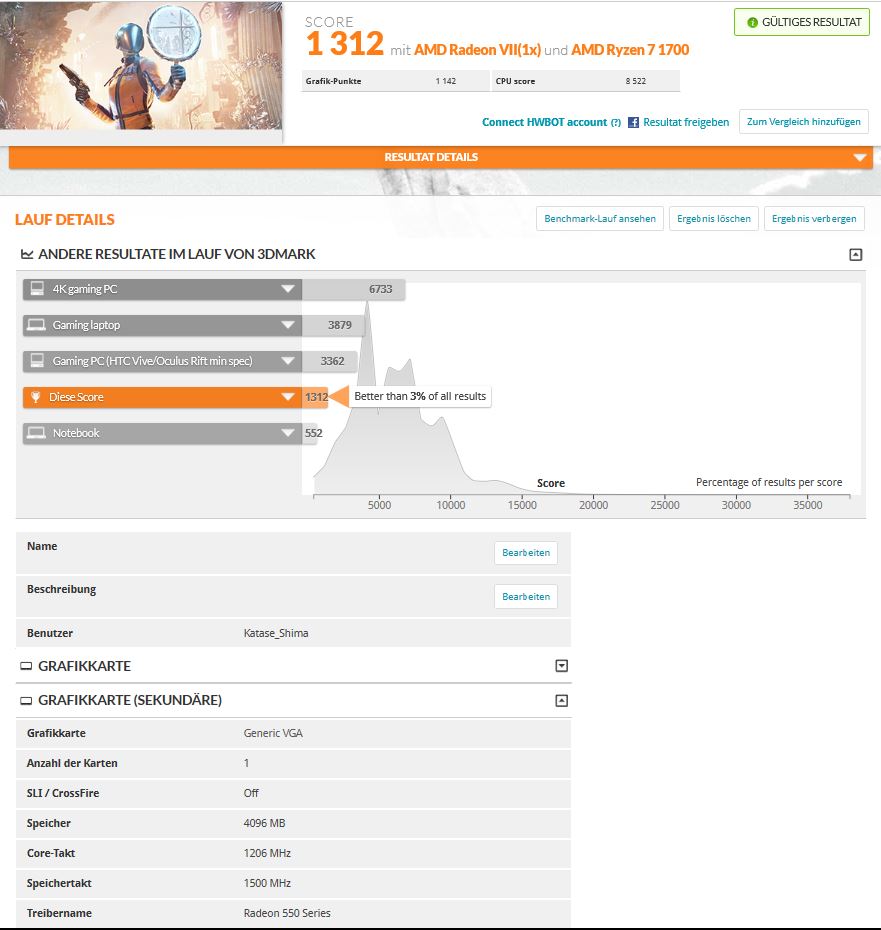The height and width of the screenshot is (930, 881).
Task: Click the Radeon 550 Series driver name
Action: tap(287, 913)
